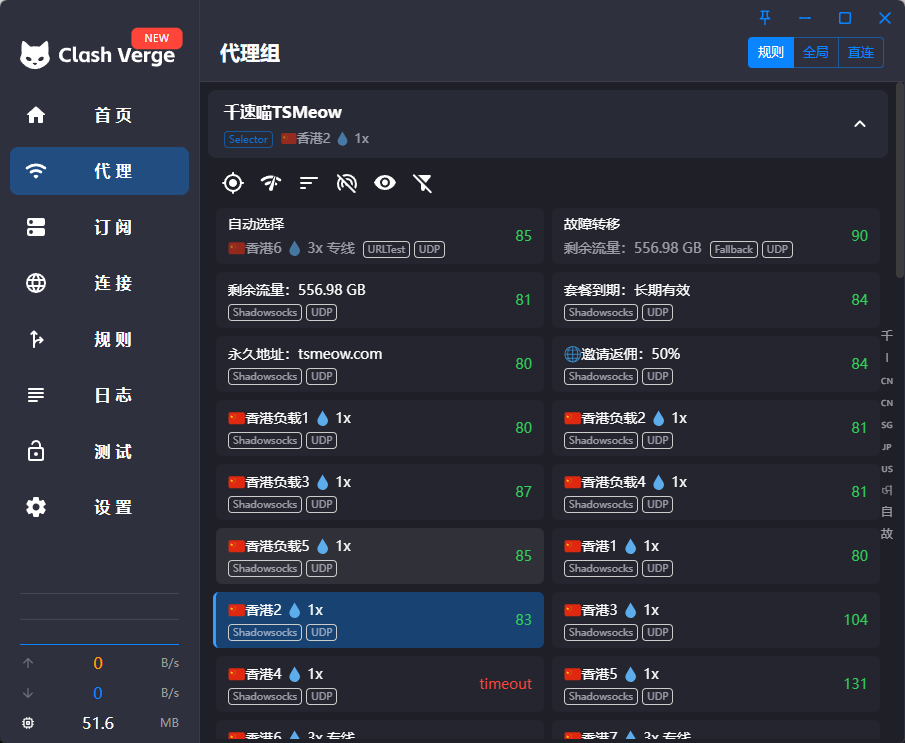This screenshot has height=743, width=905.
Task: Run the delay test speedometer icon
Action: [x=271, y=183]
